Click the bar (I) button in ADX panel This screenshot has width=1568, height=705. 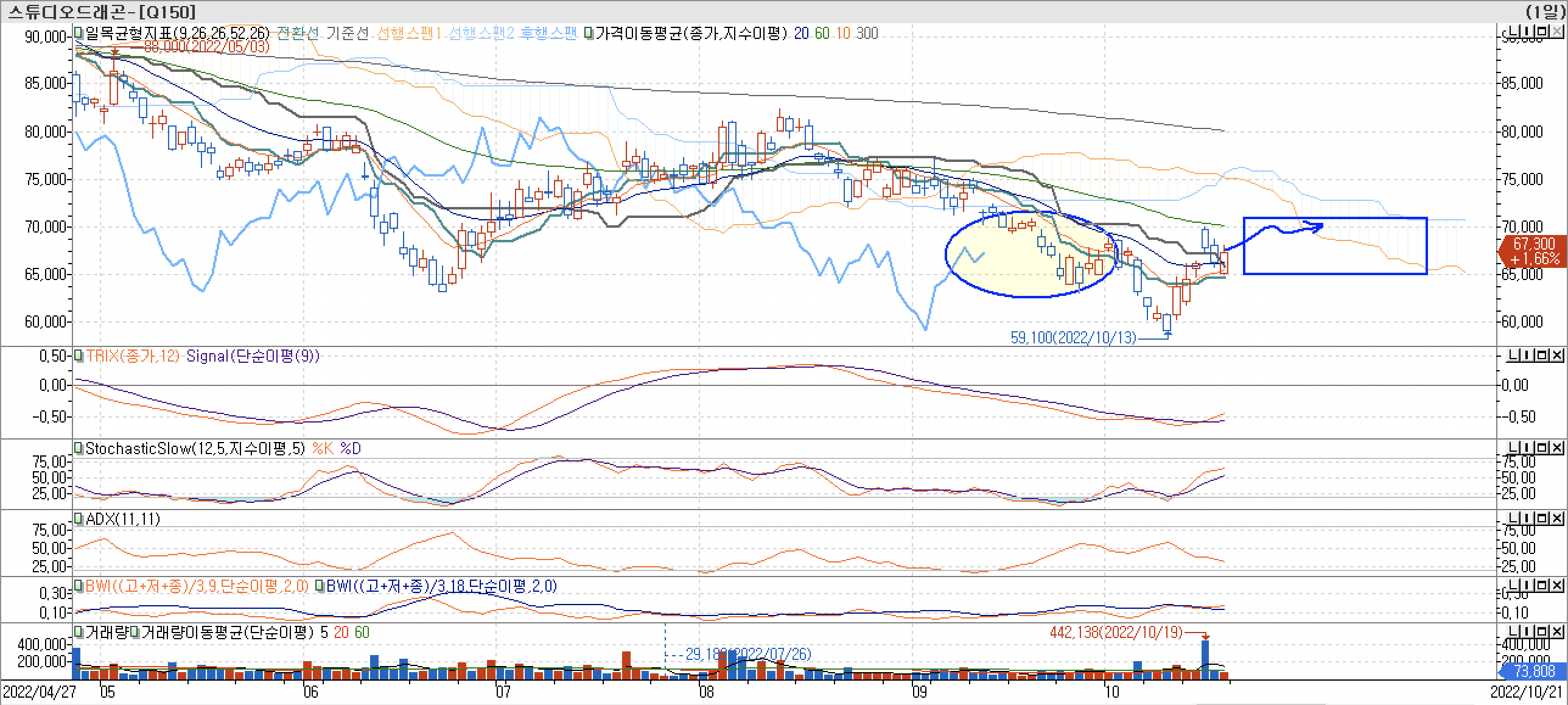point(1526,519)
